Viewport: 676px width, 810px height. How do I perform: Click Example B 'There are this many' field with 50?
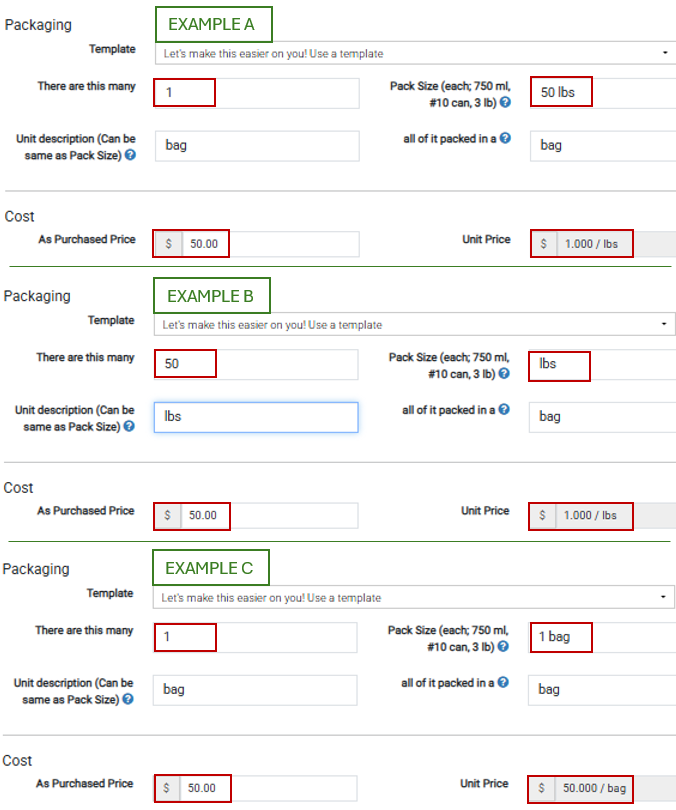[x=257, y=364]
